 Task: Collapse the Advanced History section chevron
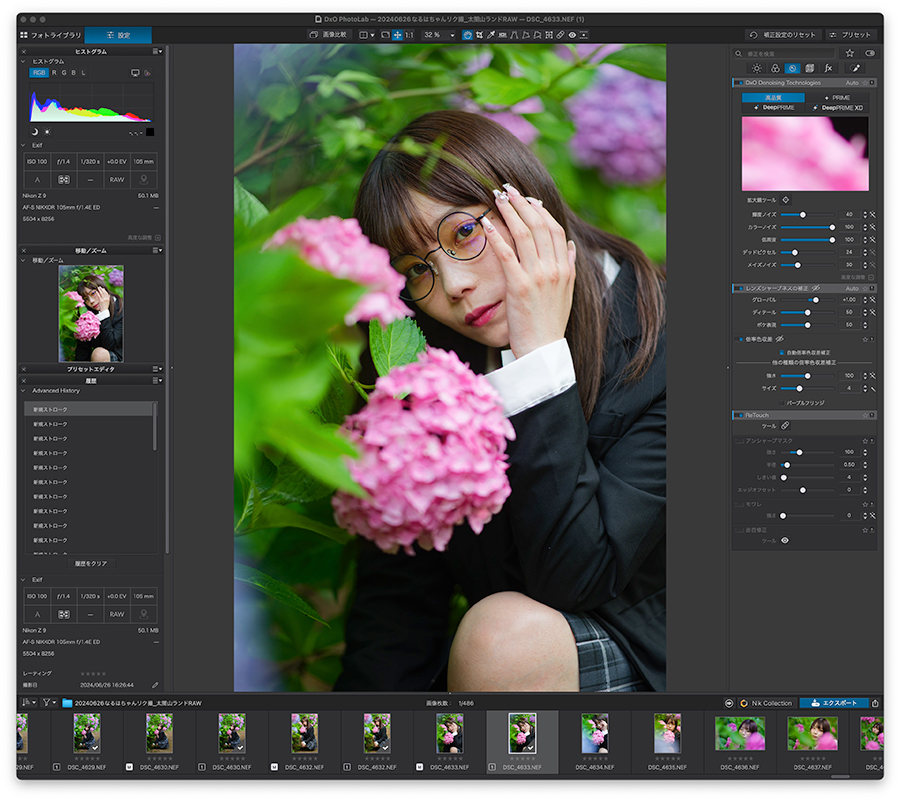(24, 391)
